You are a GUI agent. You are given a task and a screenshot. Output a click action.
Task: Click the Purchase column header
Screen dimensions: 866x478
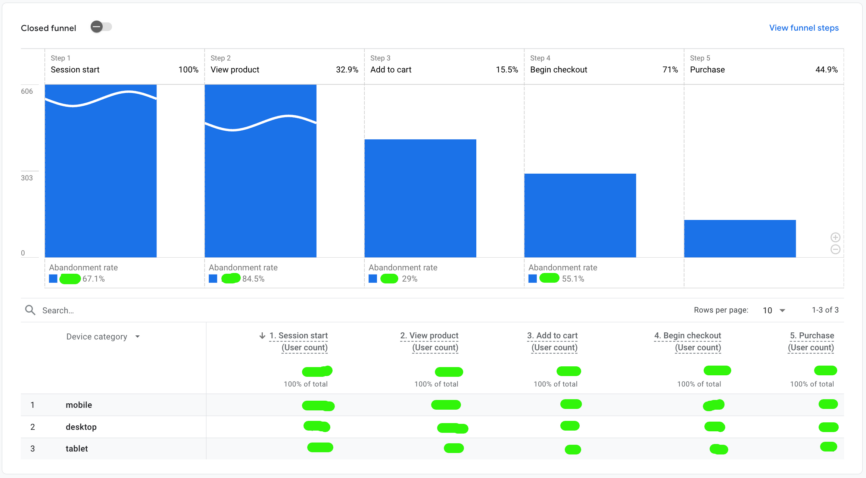(x=812, y=336)
